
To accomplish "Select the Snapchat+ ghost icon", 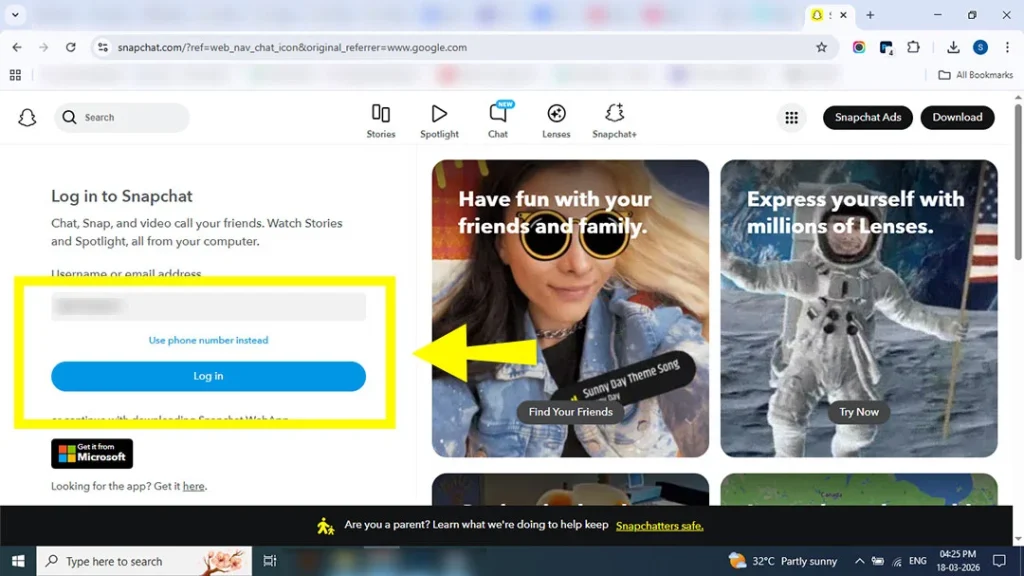I will (x=614, y=117).
